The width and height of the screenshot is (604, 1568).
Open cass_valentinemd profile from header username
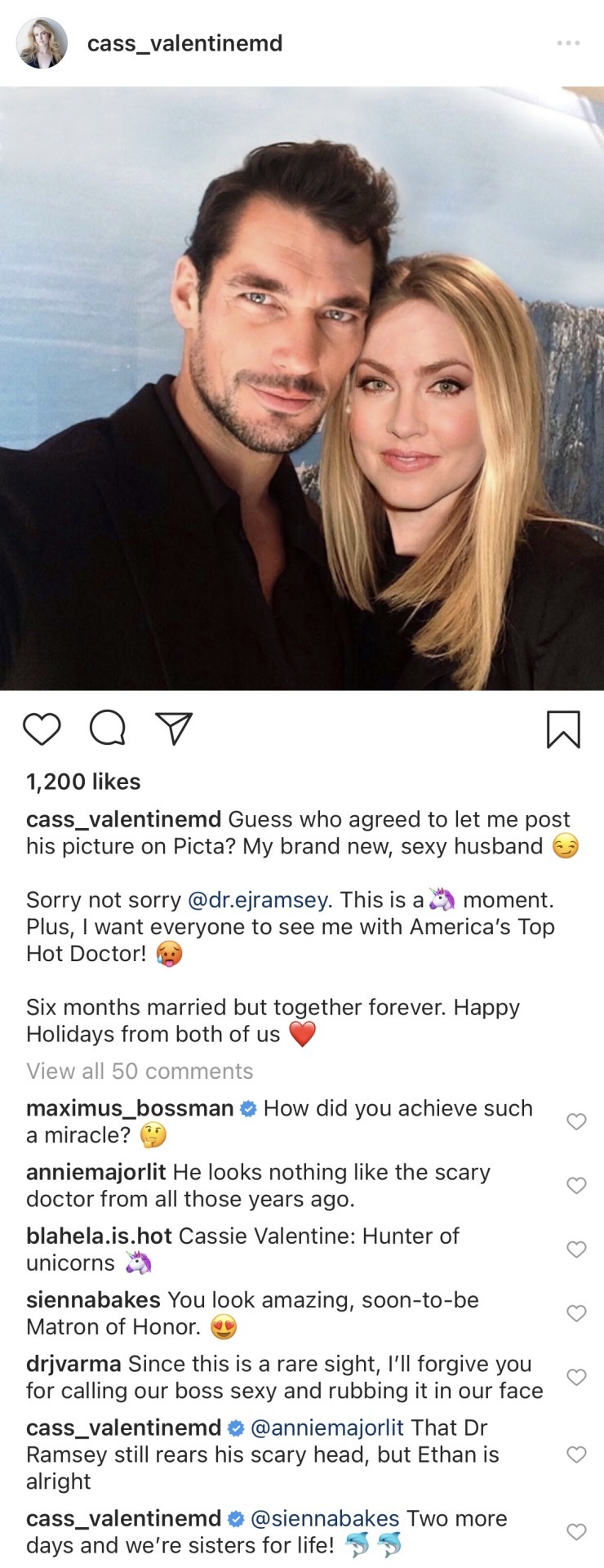click(184, 43)
